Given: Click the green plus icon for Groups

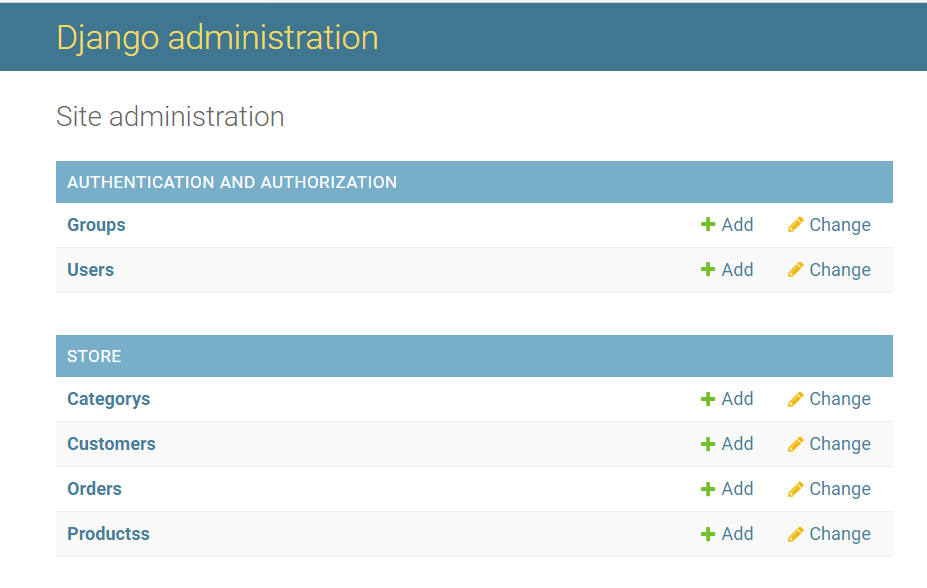Looking at the screenshot, I should [x=708, y=225].
